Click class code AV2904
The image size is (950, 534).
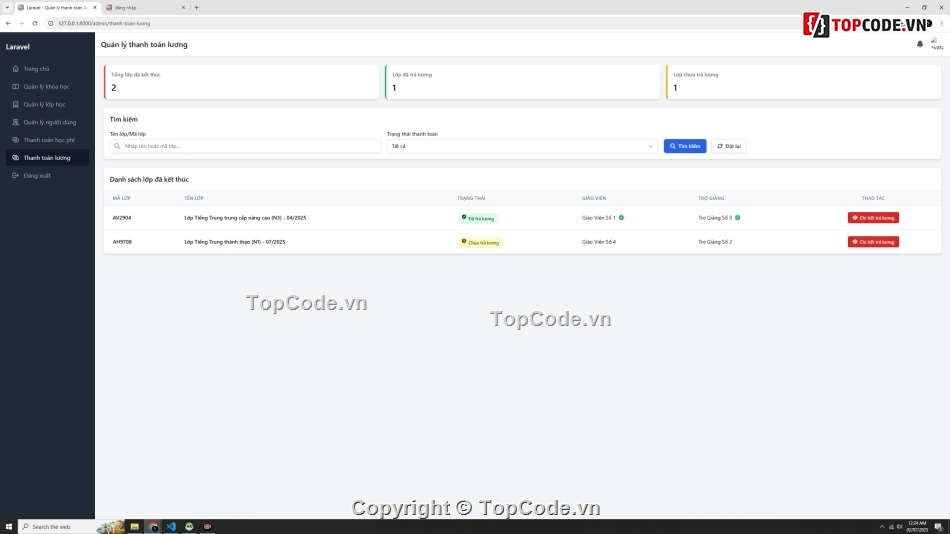122,218
